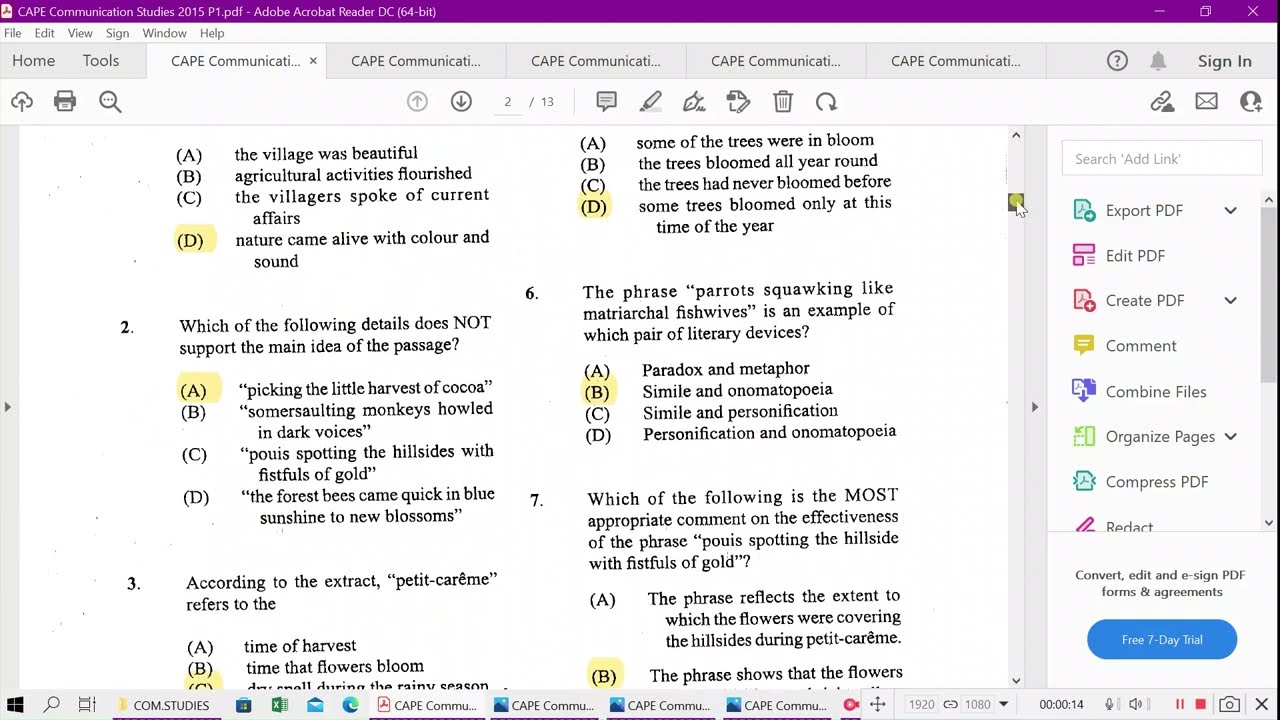Share a link to this file
The height and width of the screenshot is (720, 1280).
coord(1162,101)
